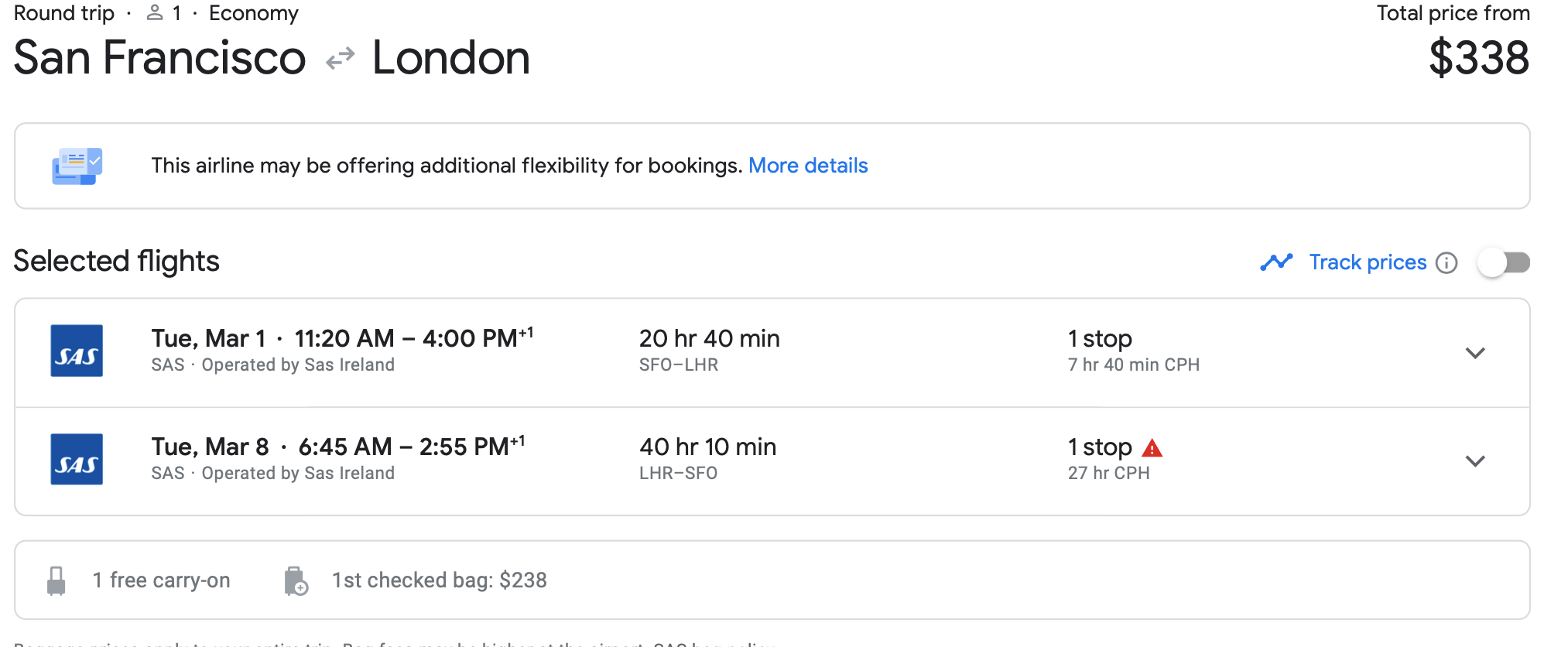Click the free carry-on luggage icon
This screenshot has height=647, width=1568.
(x=56, y=580)
